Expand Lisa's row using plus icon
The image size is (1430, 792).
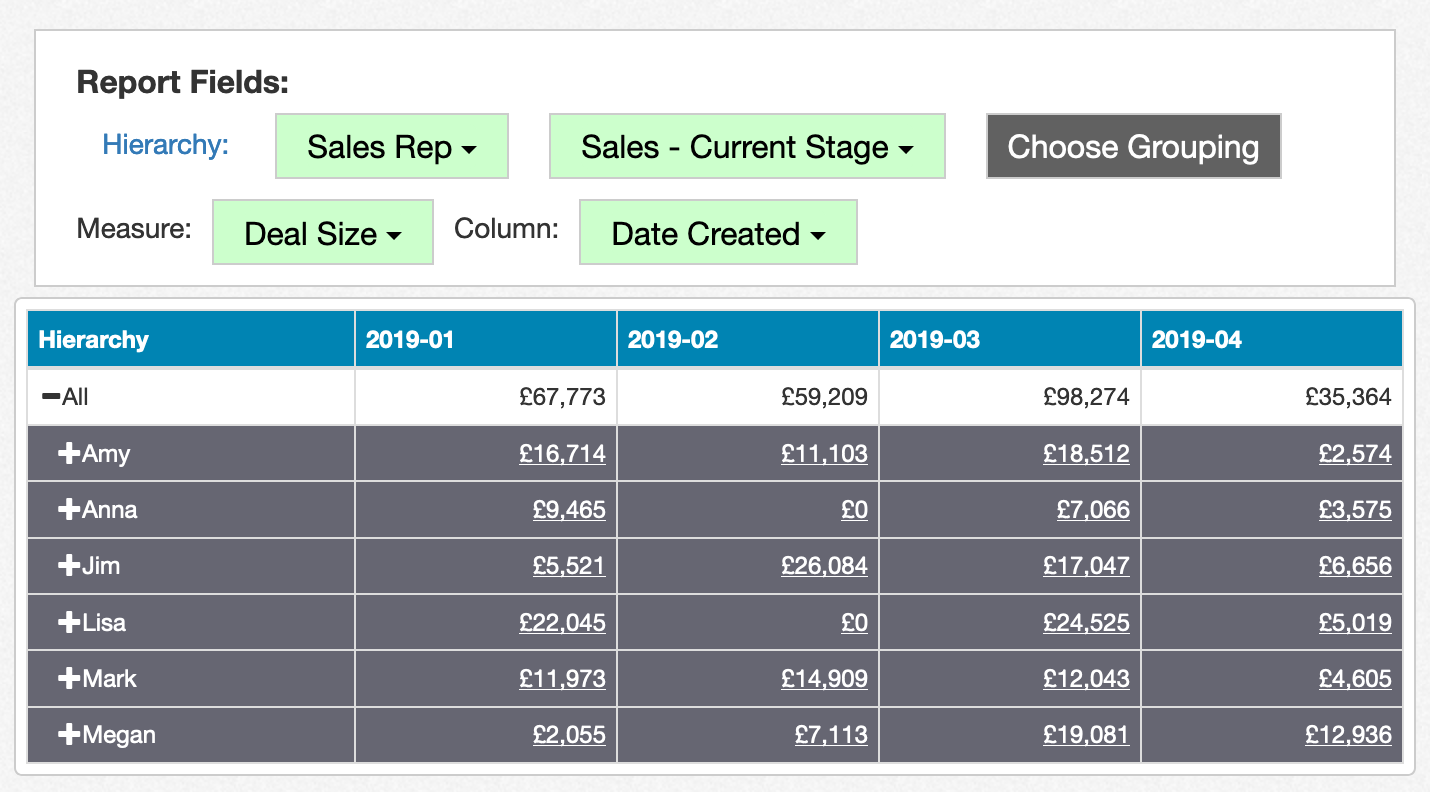tap(68, 623)
